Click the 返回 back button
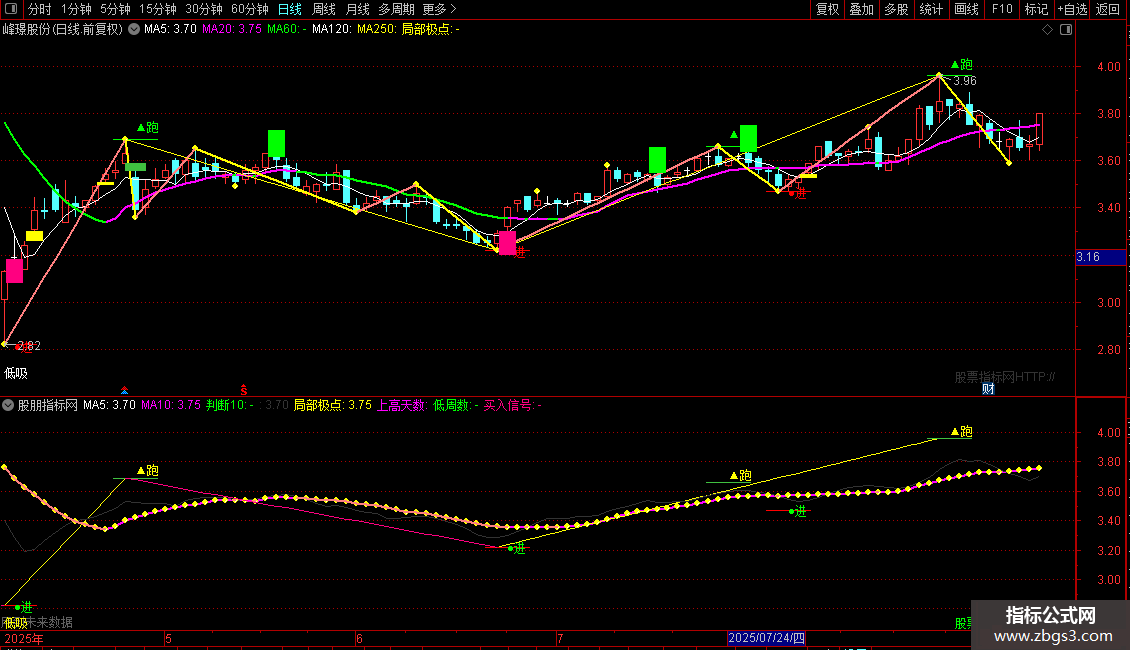Image resolution: width=1130 pixels, height=650 pixels. (x=1108, y=9)
